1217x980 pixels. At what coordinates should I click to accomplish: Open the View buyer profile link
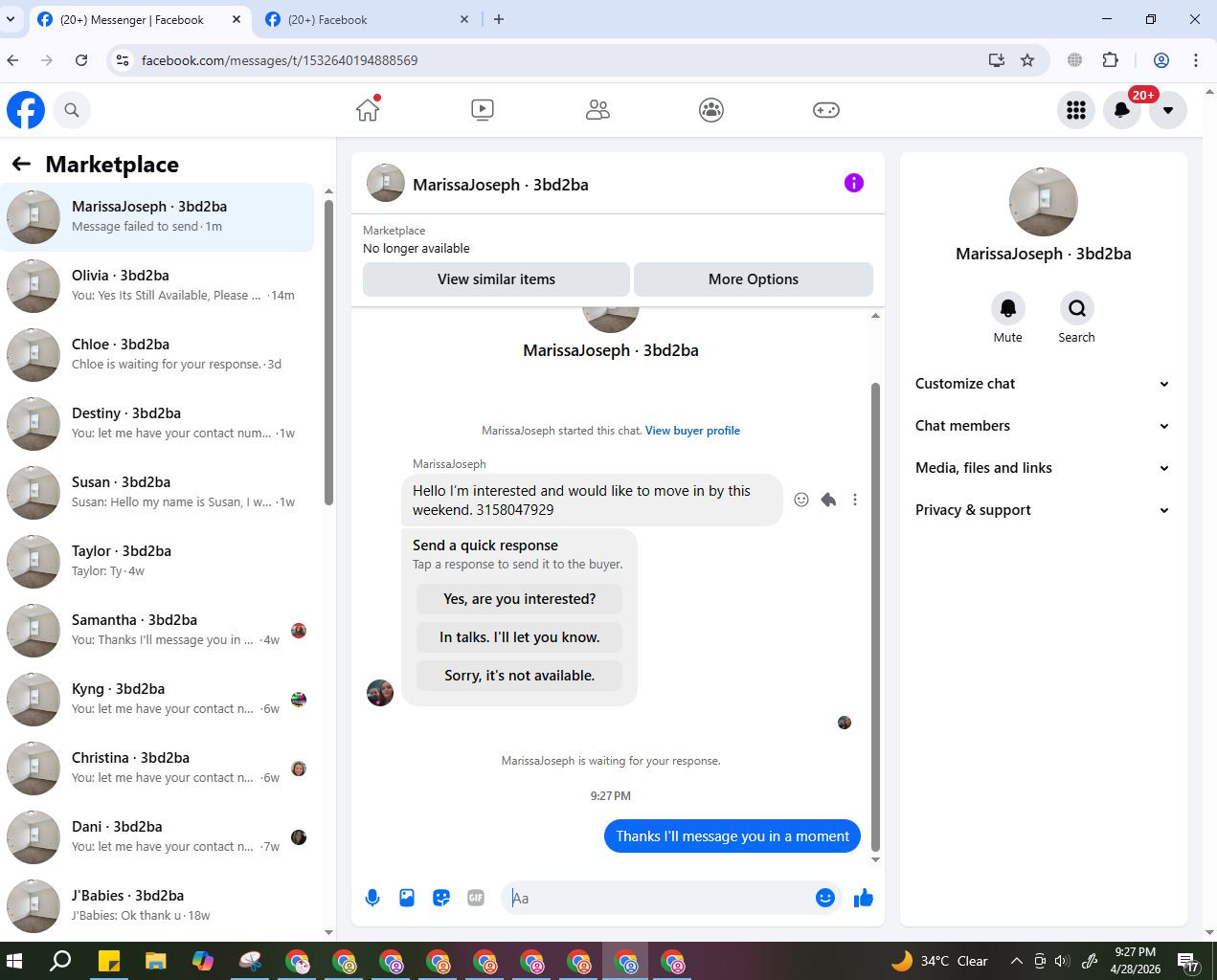[x=692, y=431]
